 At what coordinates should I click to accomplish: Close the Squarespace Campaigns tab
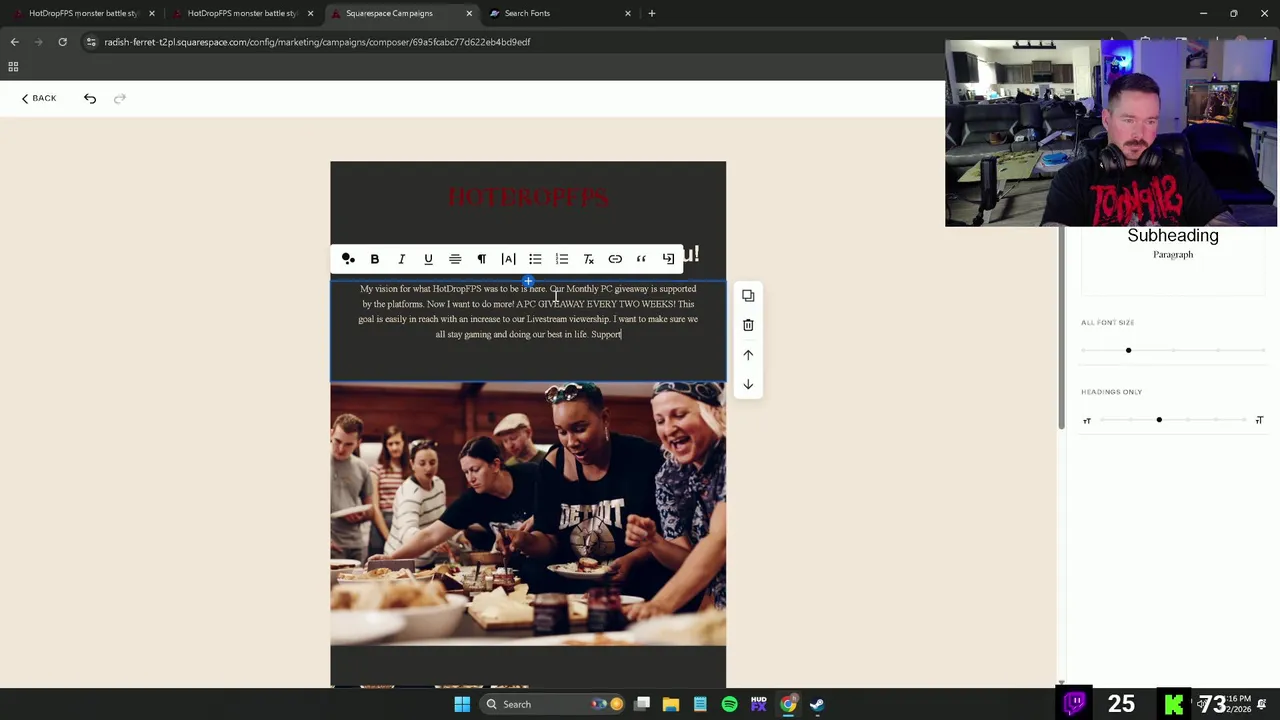pyautogui.click(x=469, y=13)
